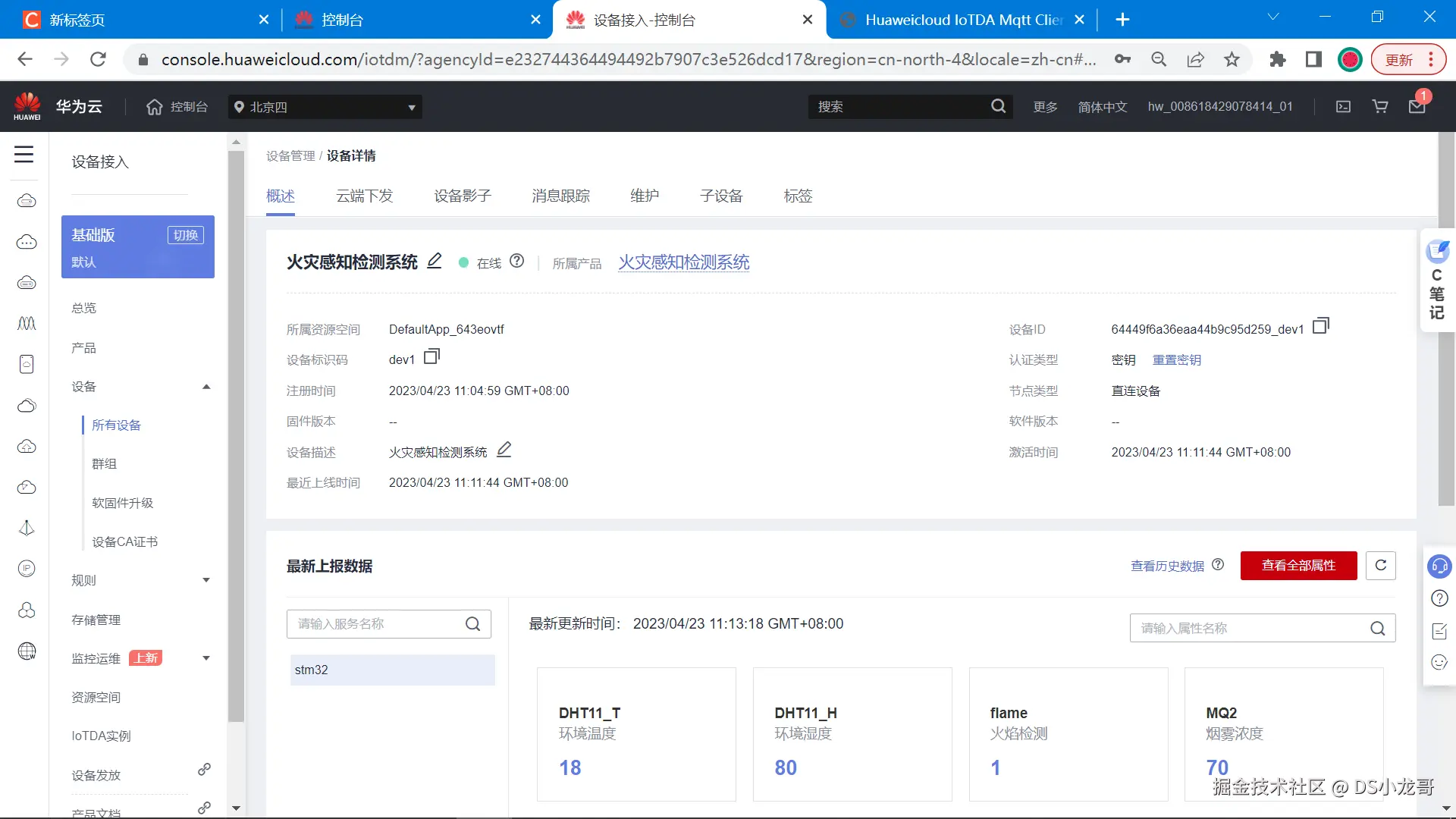This screenshot has width=1456, height=819.
Task: Click the 查看全部属性 button
Action: click(1298, 566)
